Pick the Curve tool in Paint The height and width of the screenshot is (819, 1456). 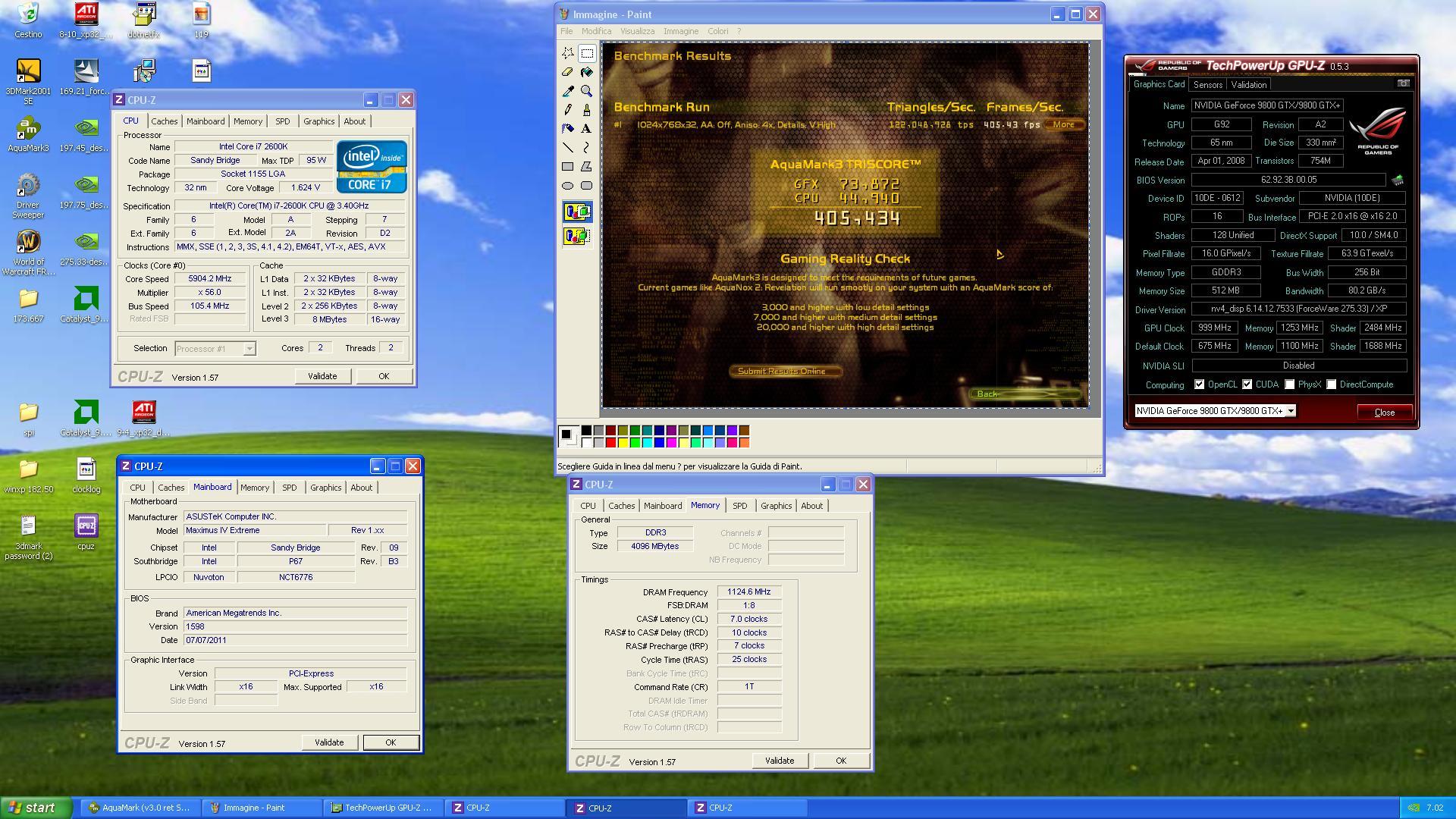[587, 148]
